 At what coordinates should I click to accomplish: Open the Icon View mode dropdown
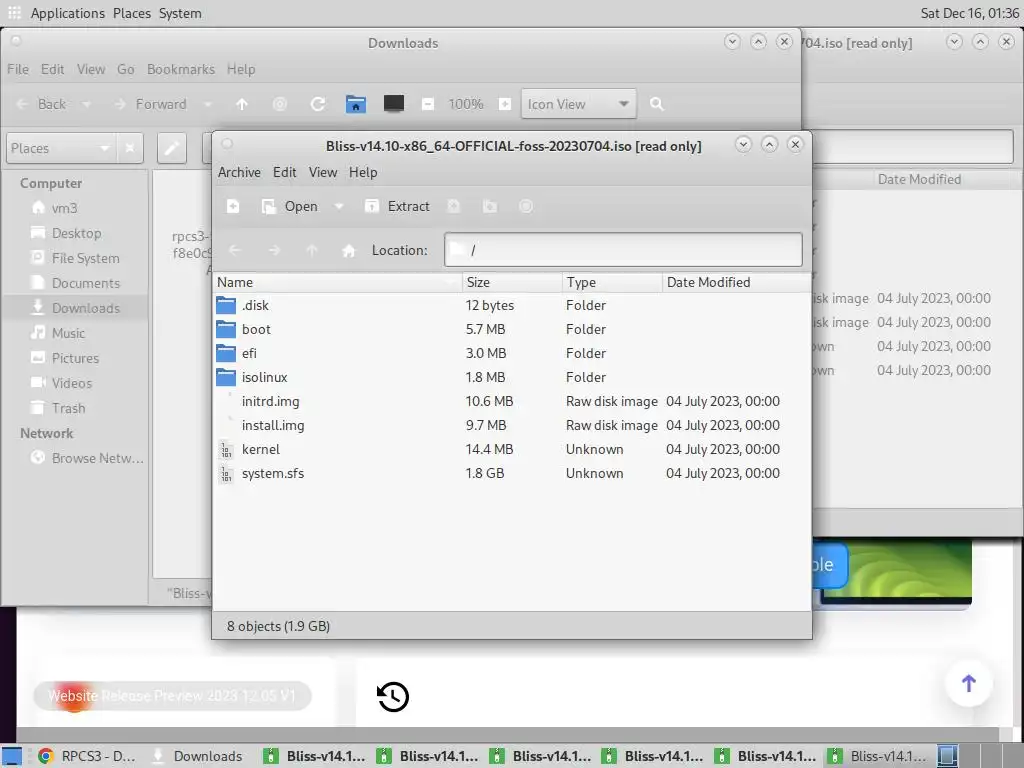578,104
